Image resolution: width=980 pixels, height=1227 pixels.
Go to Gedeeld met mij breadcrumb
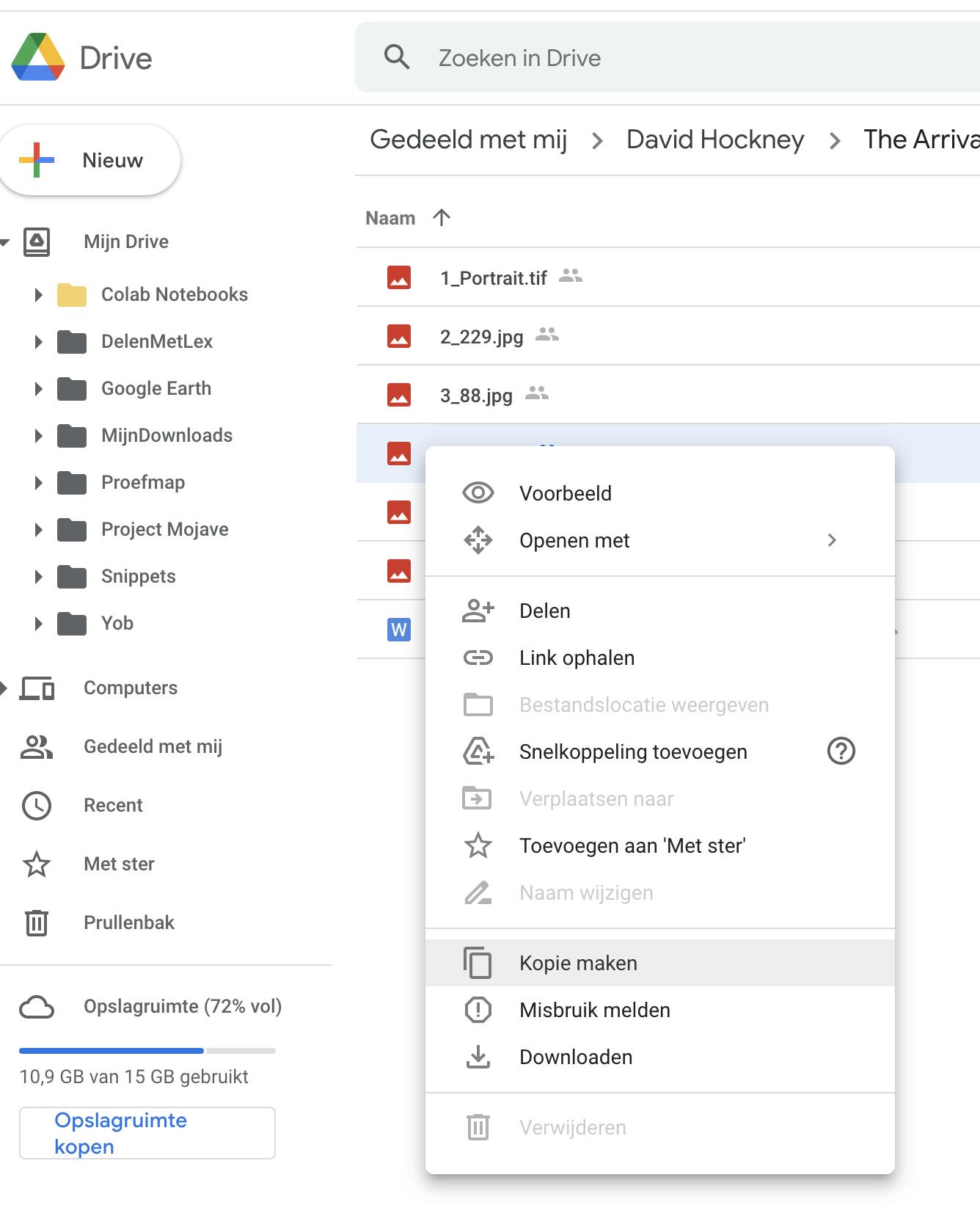pyautogui.click(x=469, y=139)
